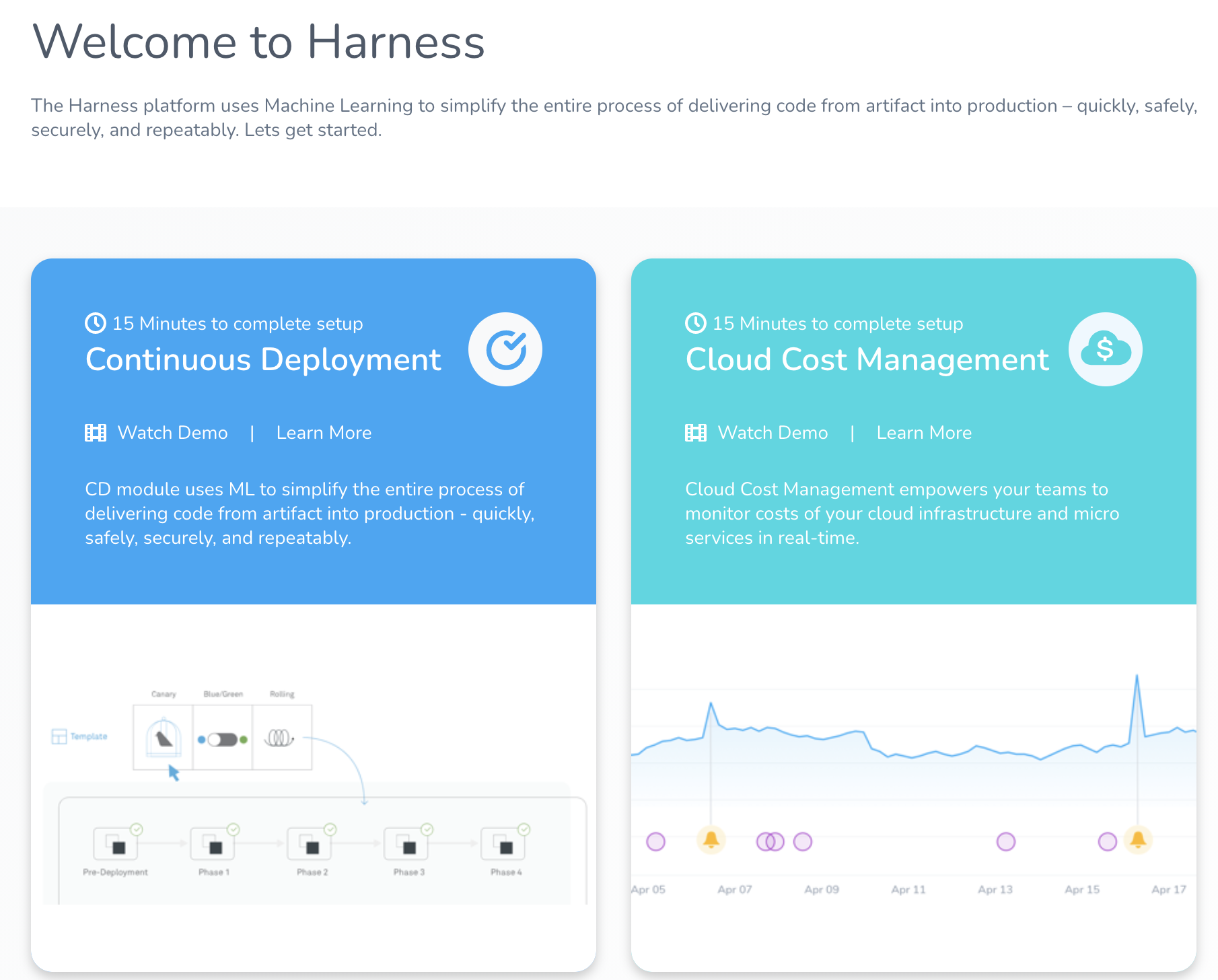The width and height of the screenshot is (1218, 980).
Task: Select the Canary birdcage deployment icon
Action: 164,738
